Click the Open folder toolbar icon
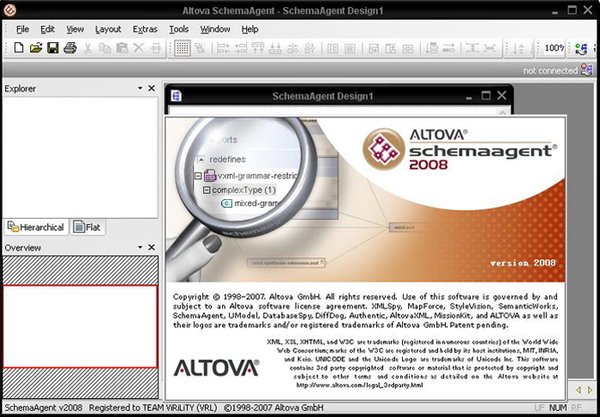 (x=37, y=48)
